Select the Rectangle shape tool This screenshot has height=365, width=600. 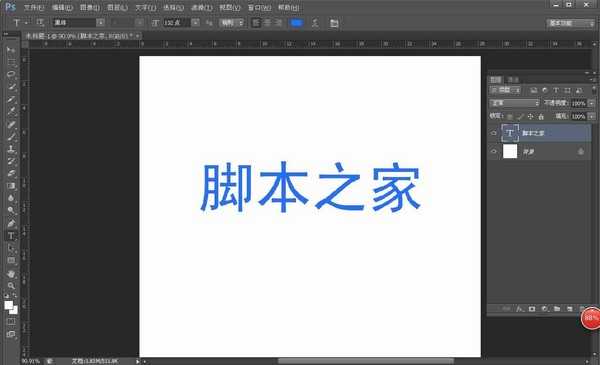pyautogui.click(x=11, y=261)
